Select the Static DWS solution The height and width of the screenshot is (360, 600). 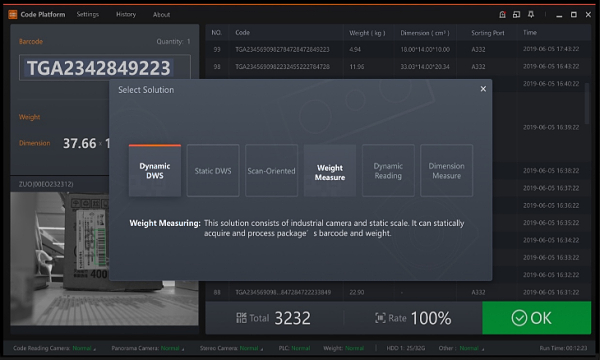[213, 171]
